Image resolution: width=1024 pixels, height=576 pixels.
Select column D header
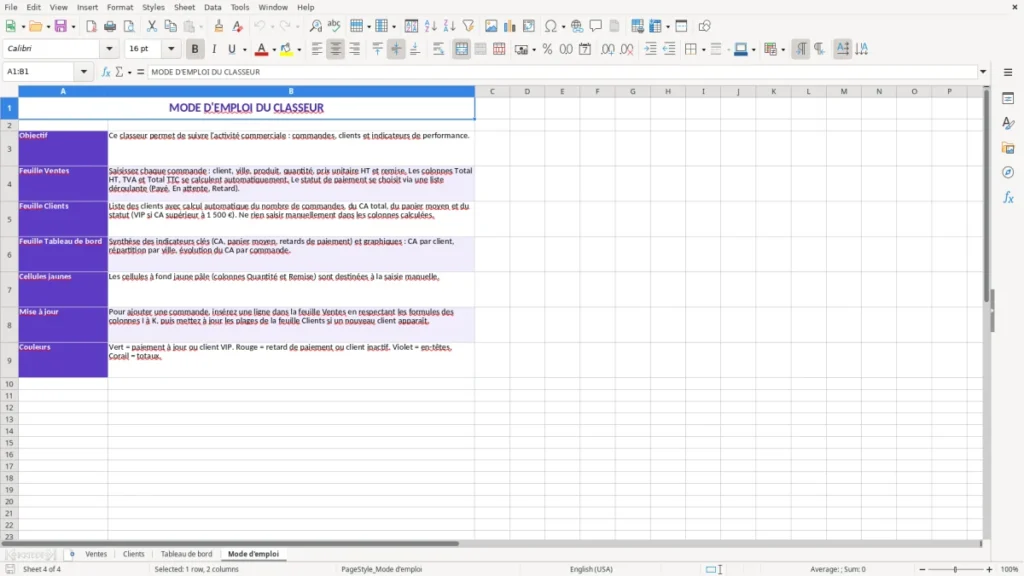(527, 91)
